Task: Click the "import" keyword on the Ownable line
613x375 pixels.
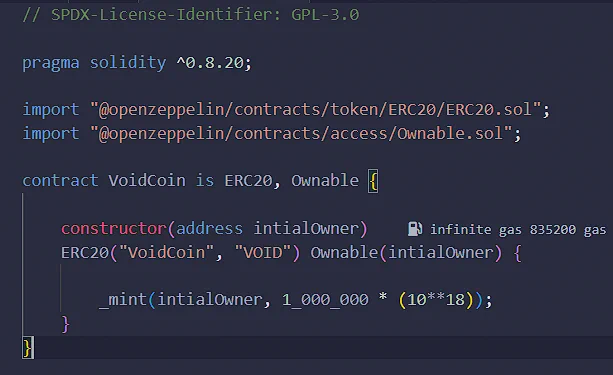Action: pyautogui.click(x=51, y=134)
